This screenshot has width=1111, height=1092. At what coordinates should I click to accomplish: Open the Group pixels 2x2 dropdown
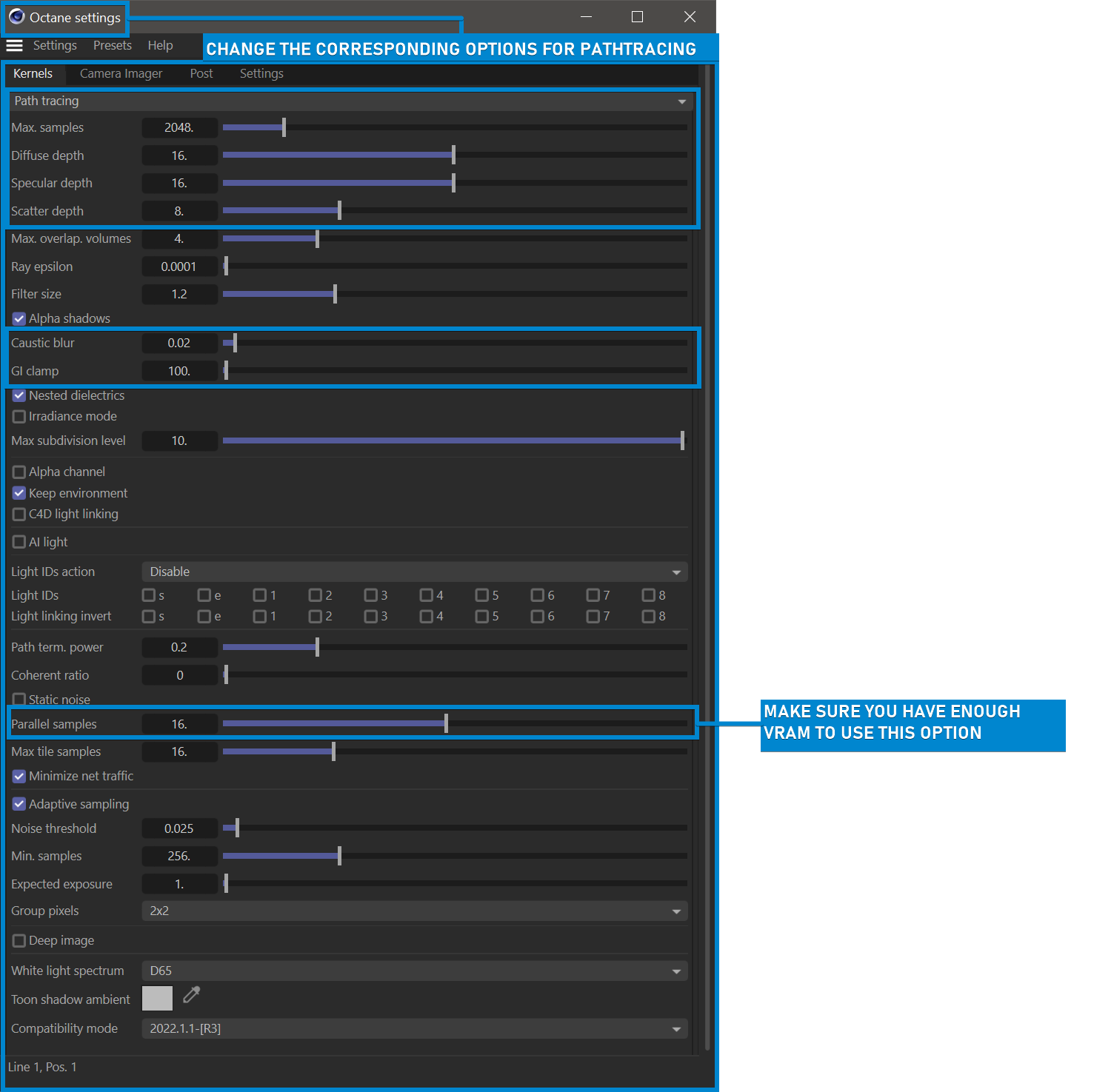tap(414, 911)
